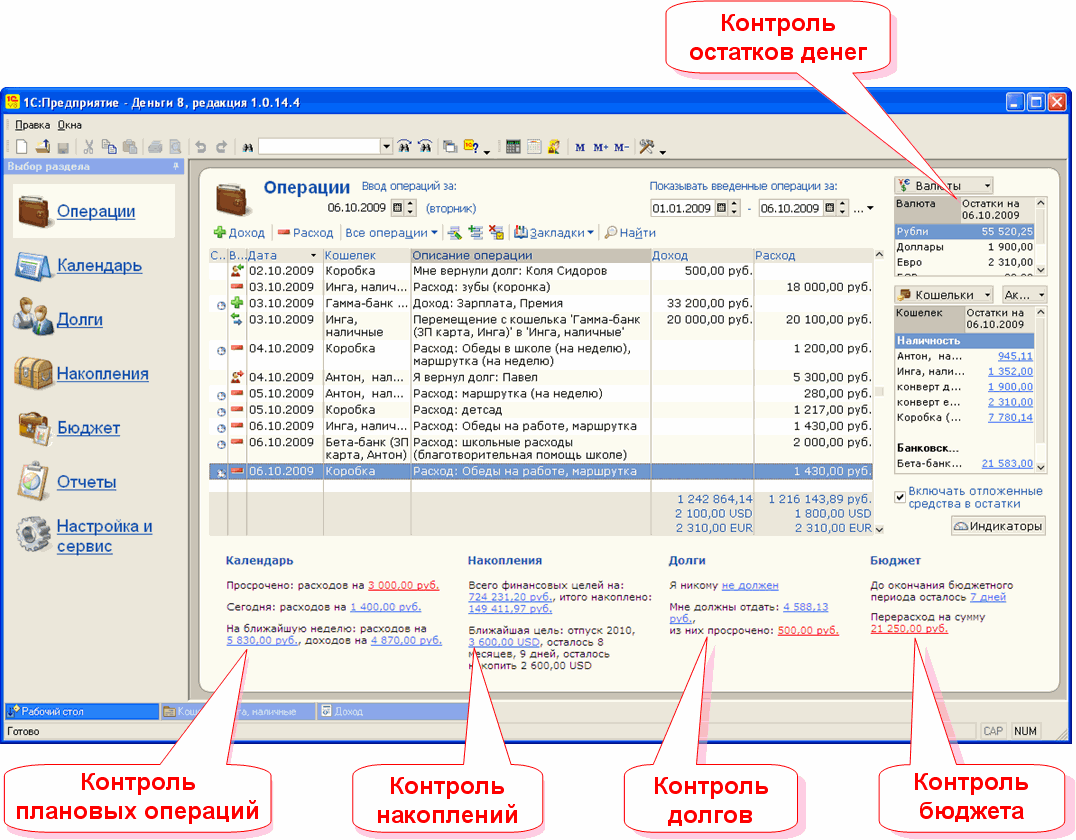Click the Undo arrow icon
Screen dimensions: 1076x840
point(200,146)
